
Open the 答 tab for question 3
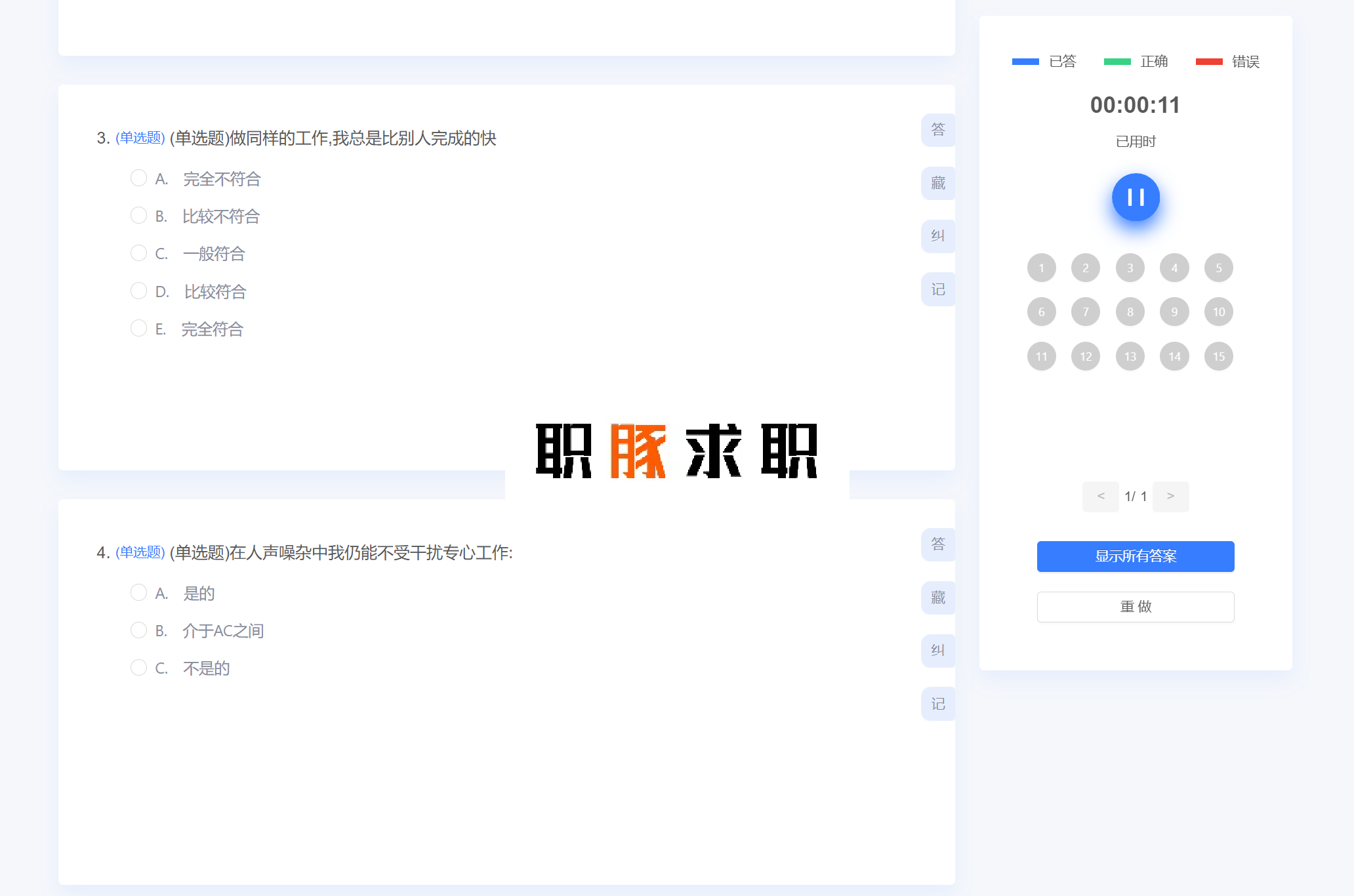pos(938,130)
